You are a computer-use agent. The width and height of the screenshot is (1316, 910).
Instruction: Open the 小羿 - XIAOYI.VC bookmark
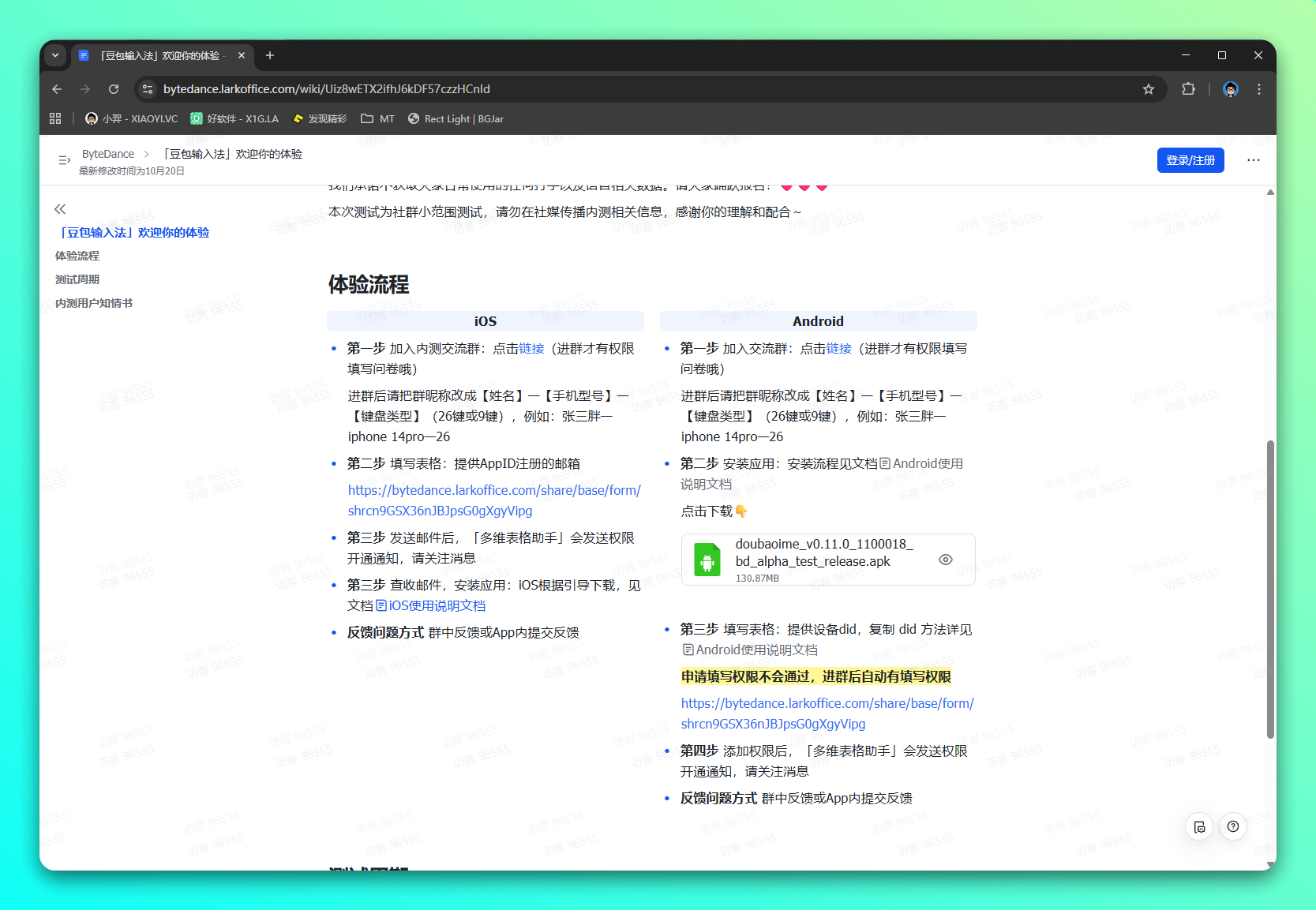point(132,118)
